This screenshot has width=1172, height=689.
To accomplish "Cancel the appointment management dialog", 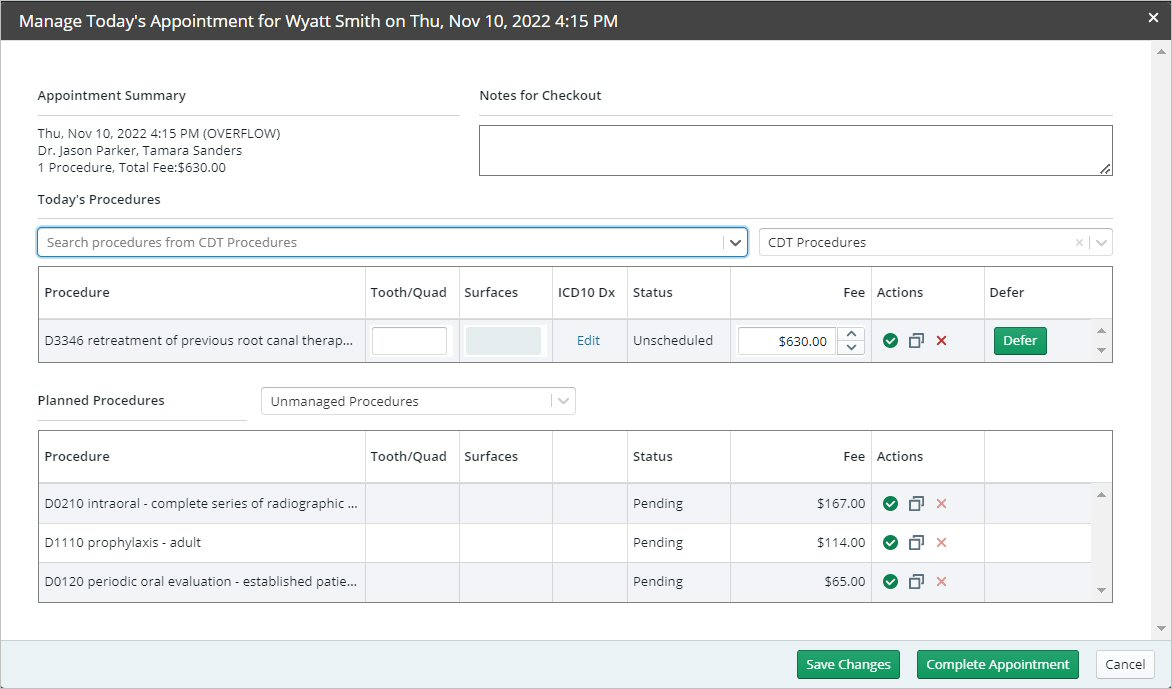I will [1125, 664].
